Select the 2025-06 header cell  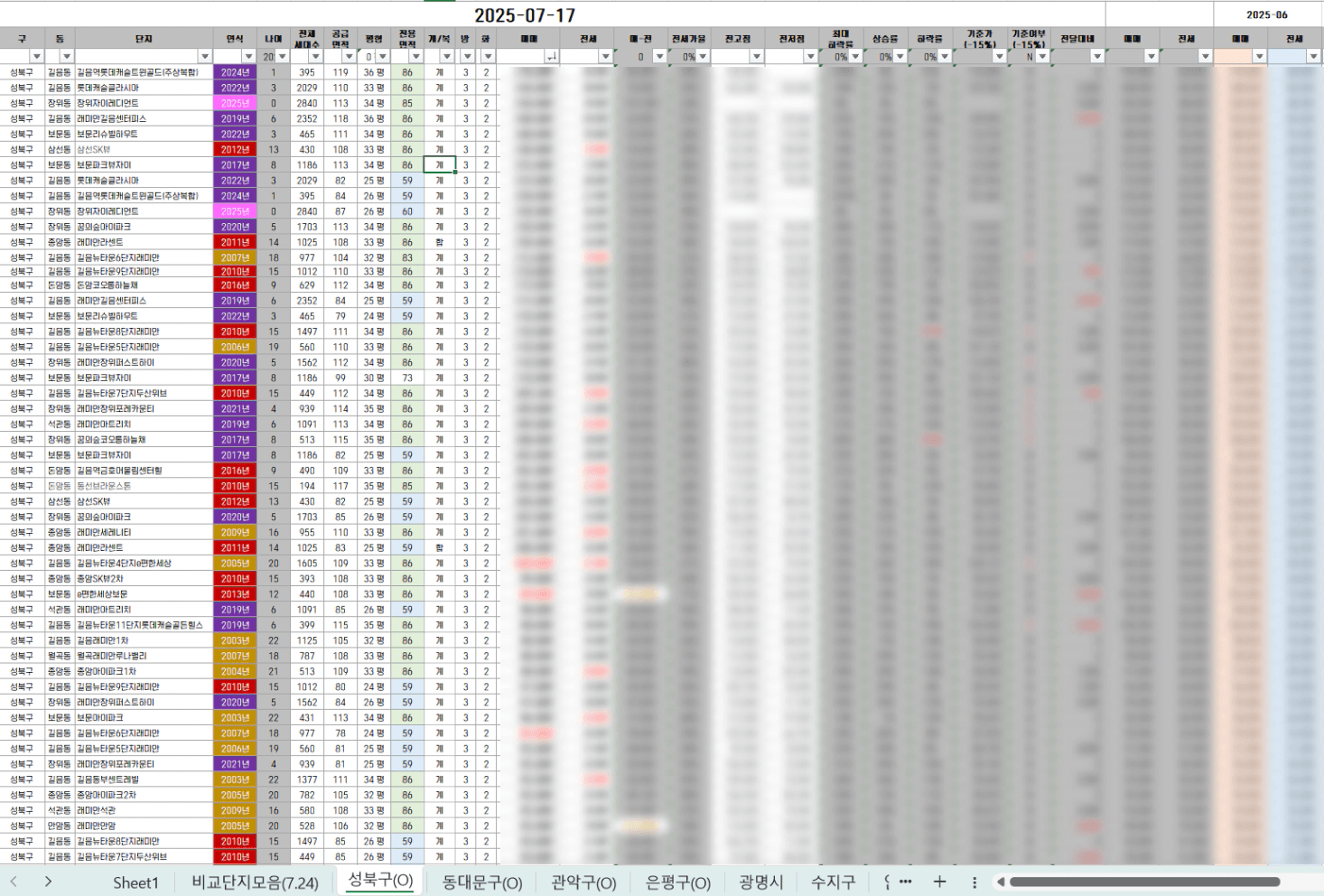[x=1267, y=15]
